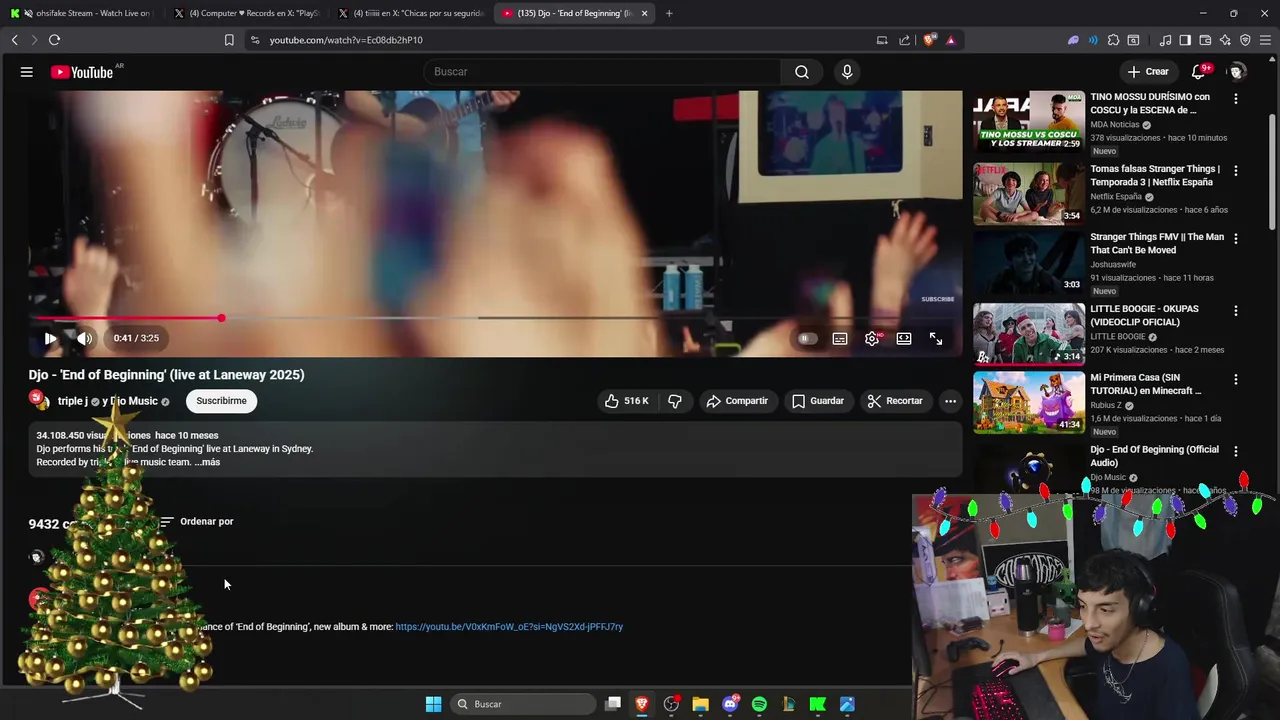Click the Crear create button
The image size is (1280, 720).
pos(1147,72)
